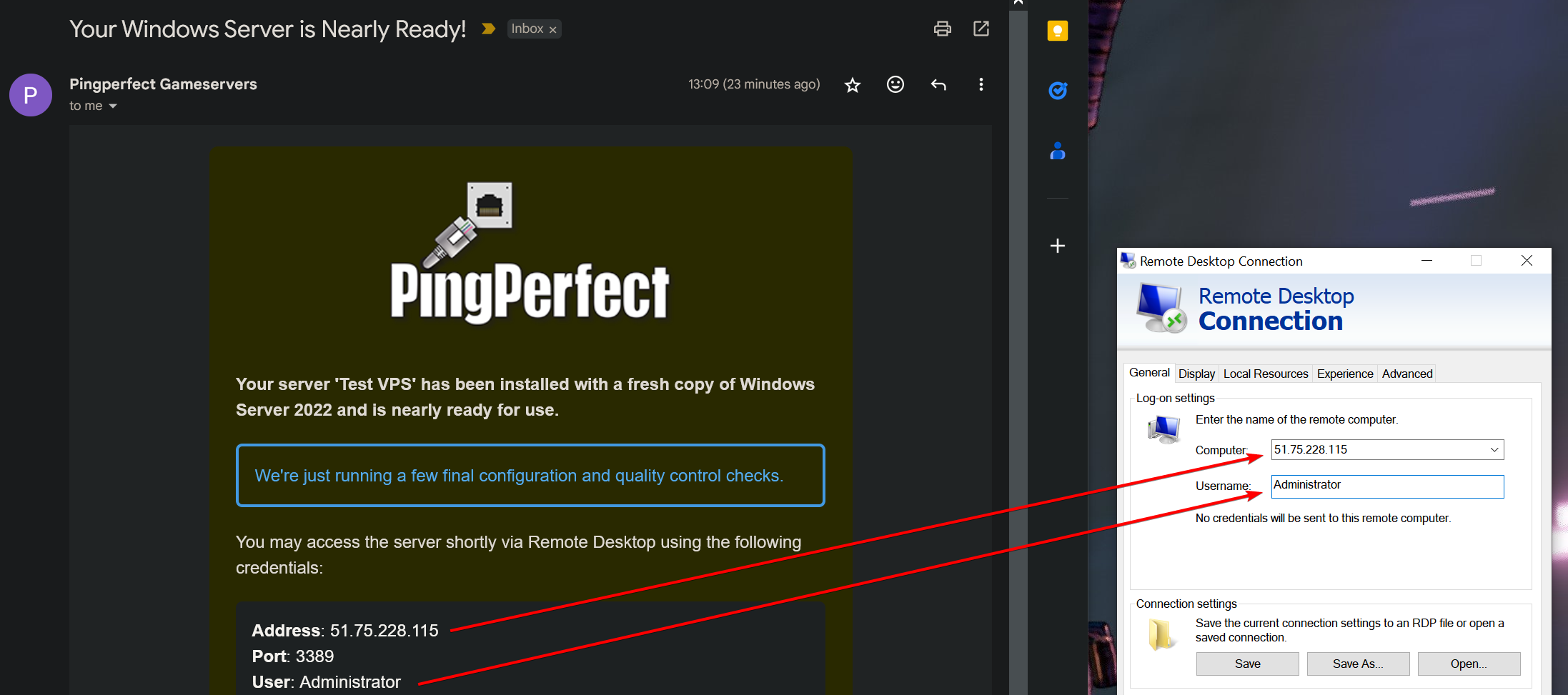Switch to the Display tab
The height and width of the screenshot is (695, 1568).
point(1196,374)
